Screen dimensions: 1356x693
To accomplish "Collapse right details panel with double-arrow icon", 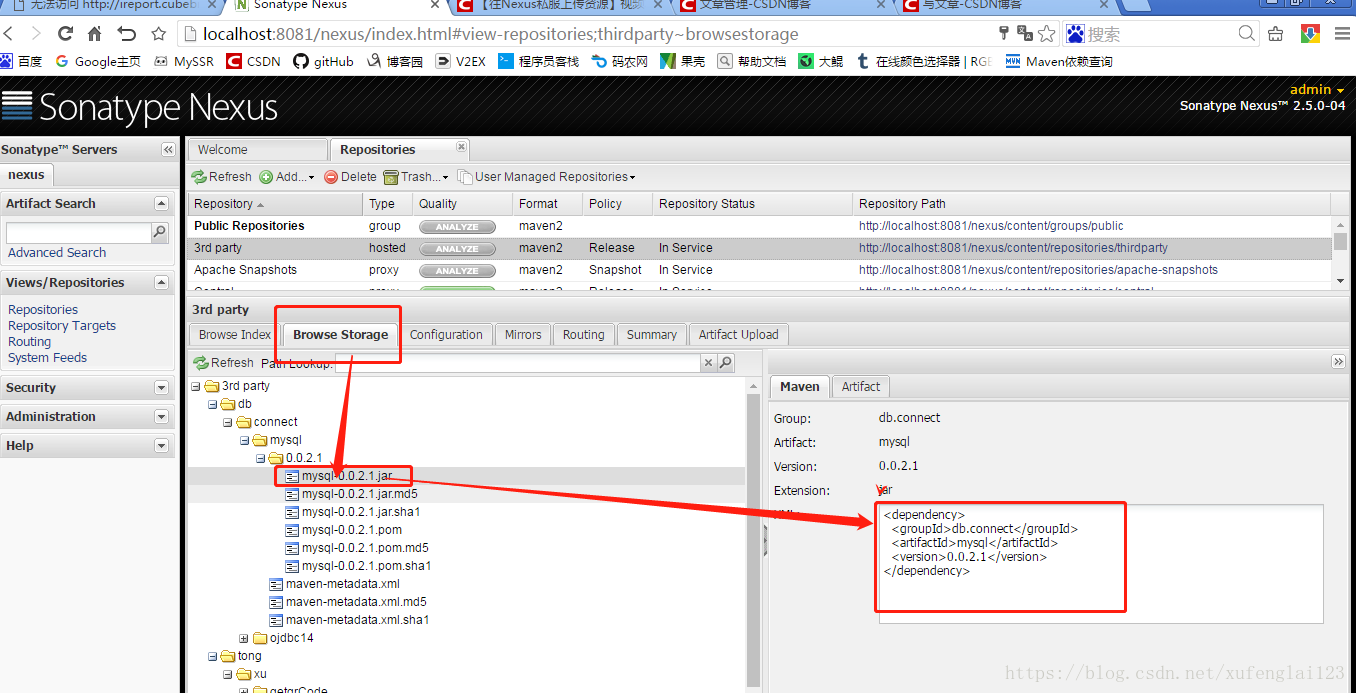I will point(1338,361).
